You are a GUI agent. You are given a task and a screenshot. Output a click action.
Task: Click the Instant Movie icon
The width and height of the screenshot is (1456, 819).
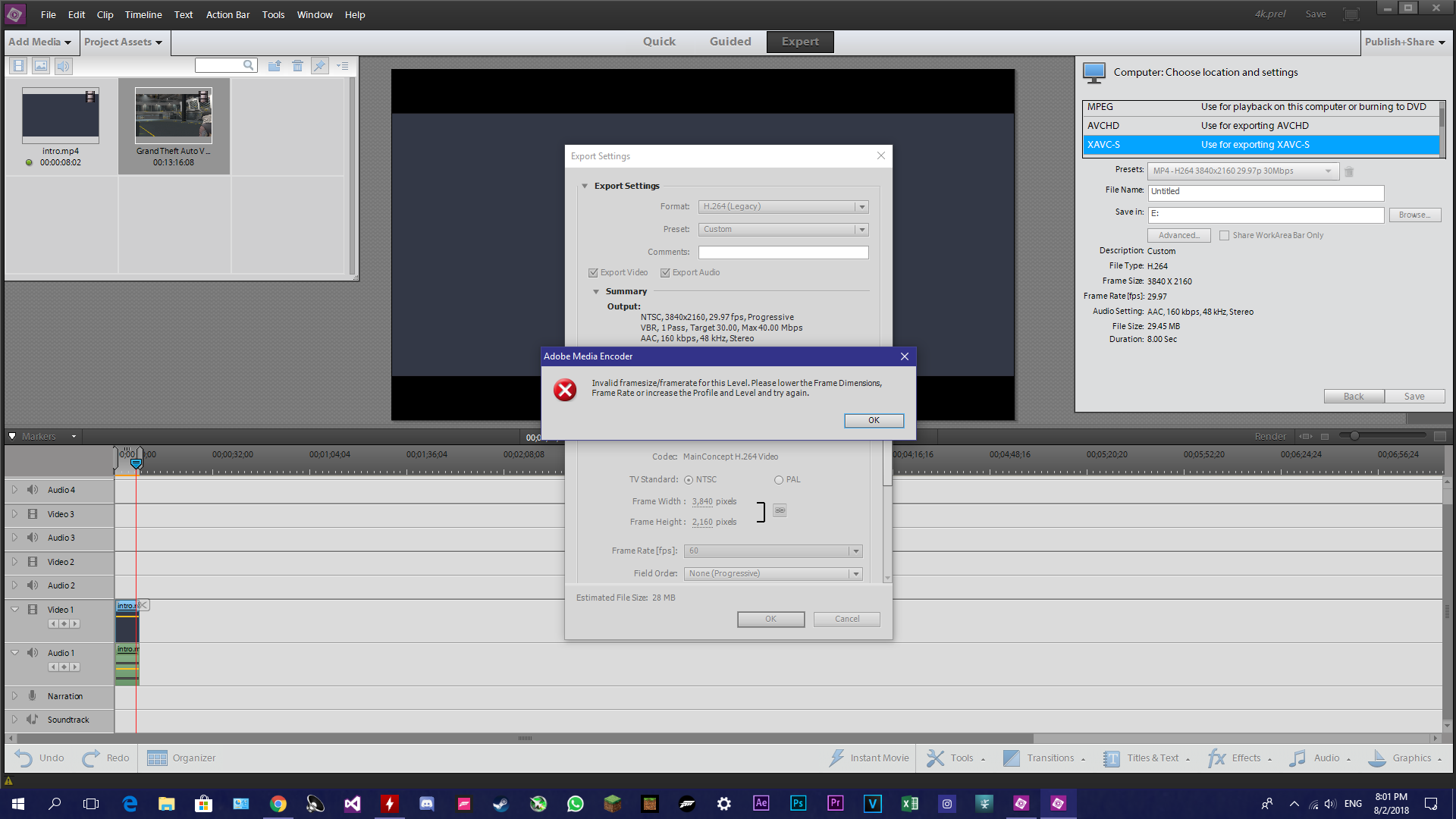click(838, 758)
